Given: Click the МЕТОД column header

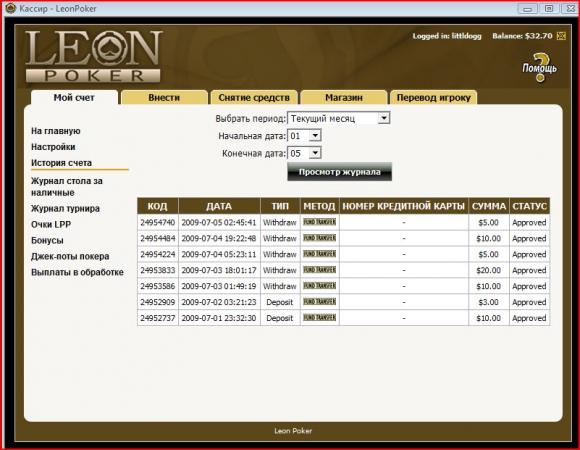Looking at the screenshot, I should [319, 206].
